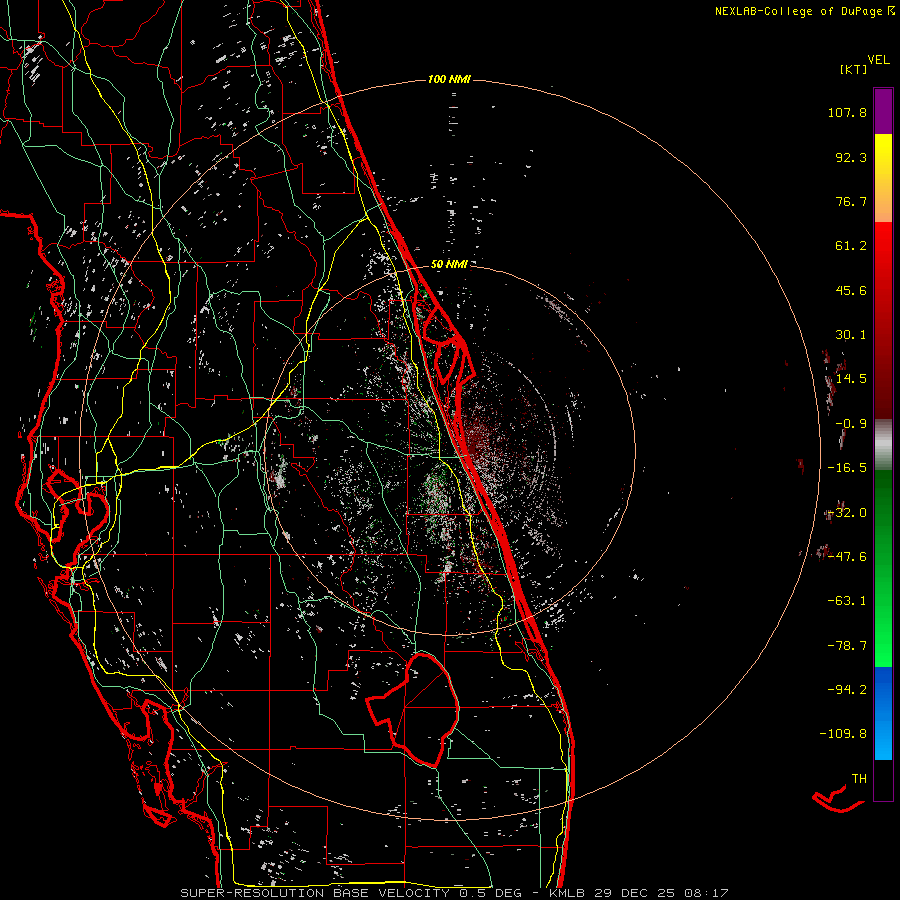Viewport: 900px width, 900px height.
Task: Click the KMLB radar site identifier
Action: point(568,893)
